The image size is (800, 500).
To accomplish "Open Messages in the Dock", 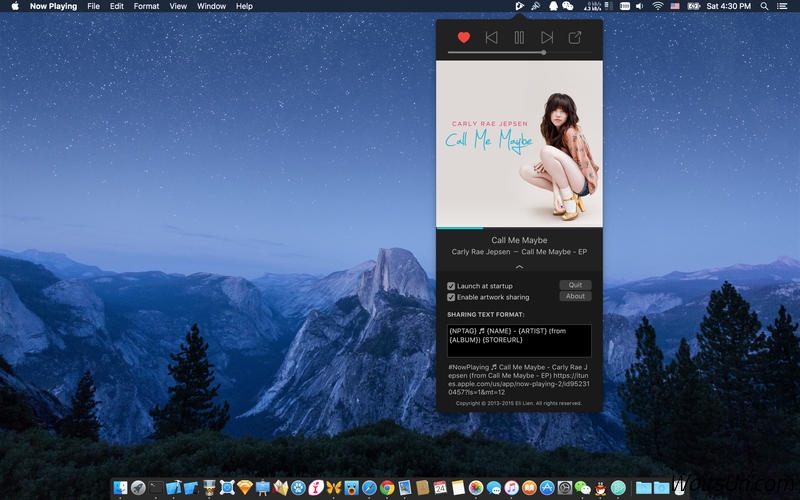I will pyautogui.click(x=494, y=488).
